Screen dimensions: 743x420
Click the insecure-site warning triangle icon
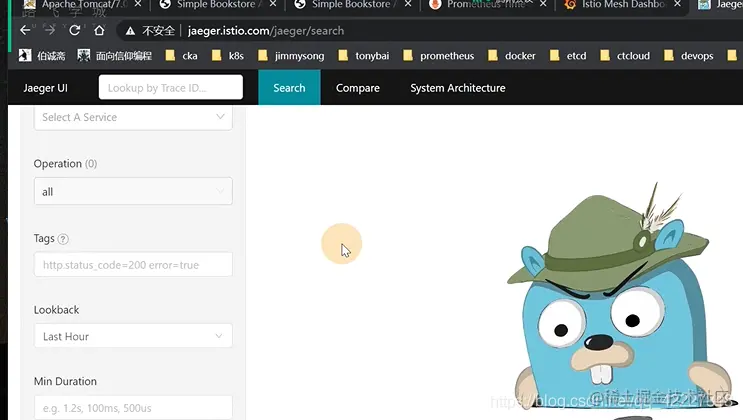point(130,31)
